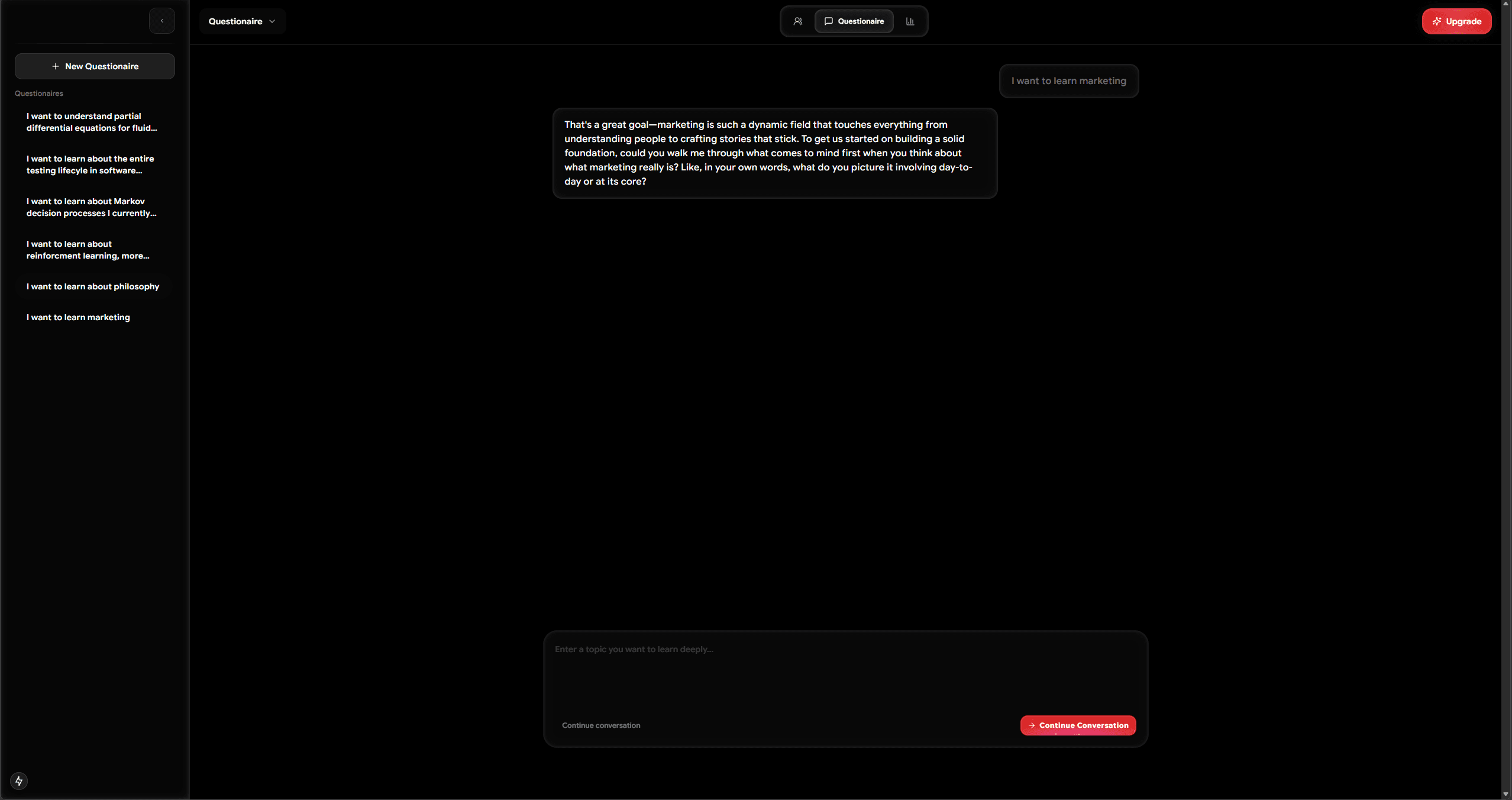Select the Questionaire tab in the center toolbar
Viewport: 1512px width, 800px height.
tap(854, 21)
